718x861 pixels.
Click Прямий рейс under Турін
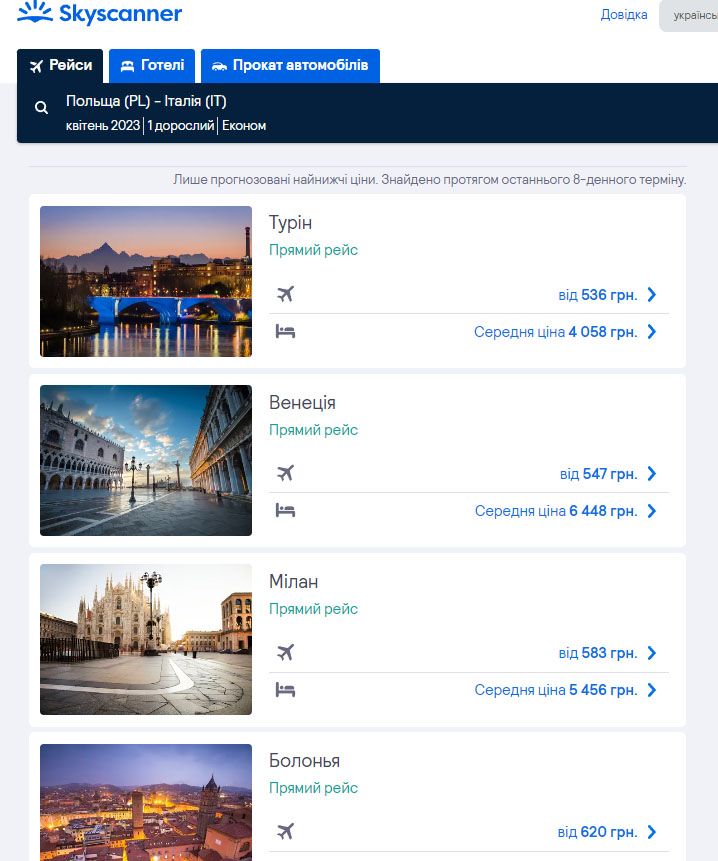(x=313, y=250)
